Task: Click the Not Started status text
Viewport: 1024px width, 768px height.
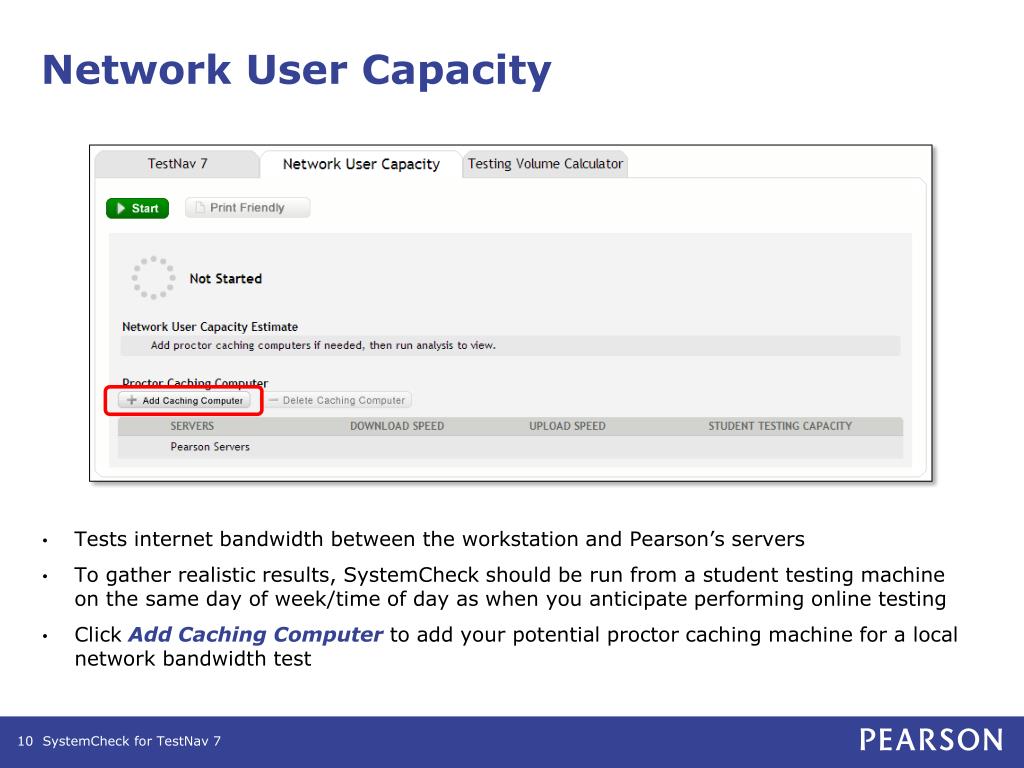Action: click(x=225, y=278)
